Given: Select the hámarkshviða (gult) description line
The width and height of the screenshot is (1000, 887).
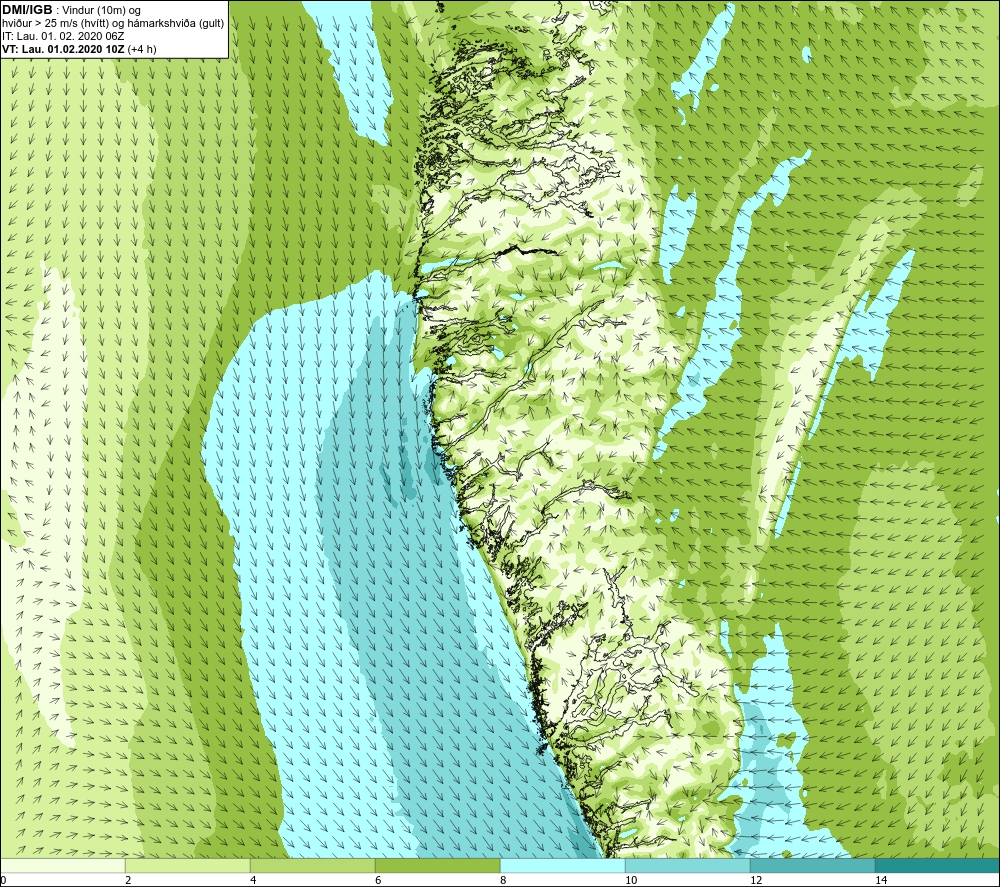Looking at the screenshot, I should (x=113, y=24).
